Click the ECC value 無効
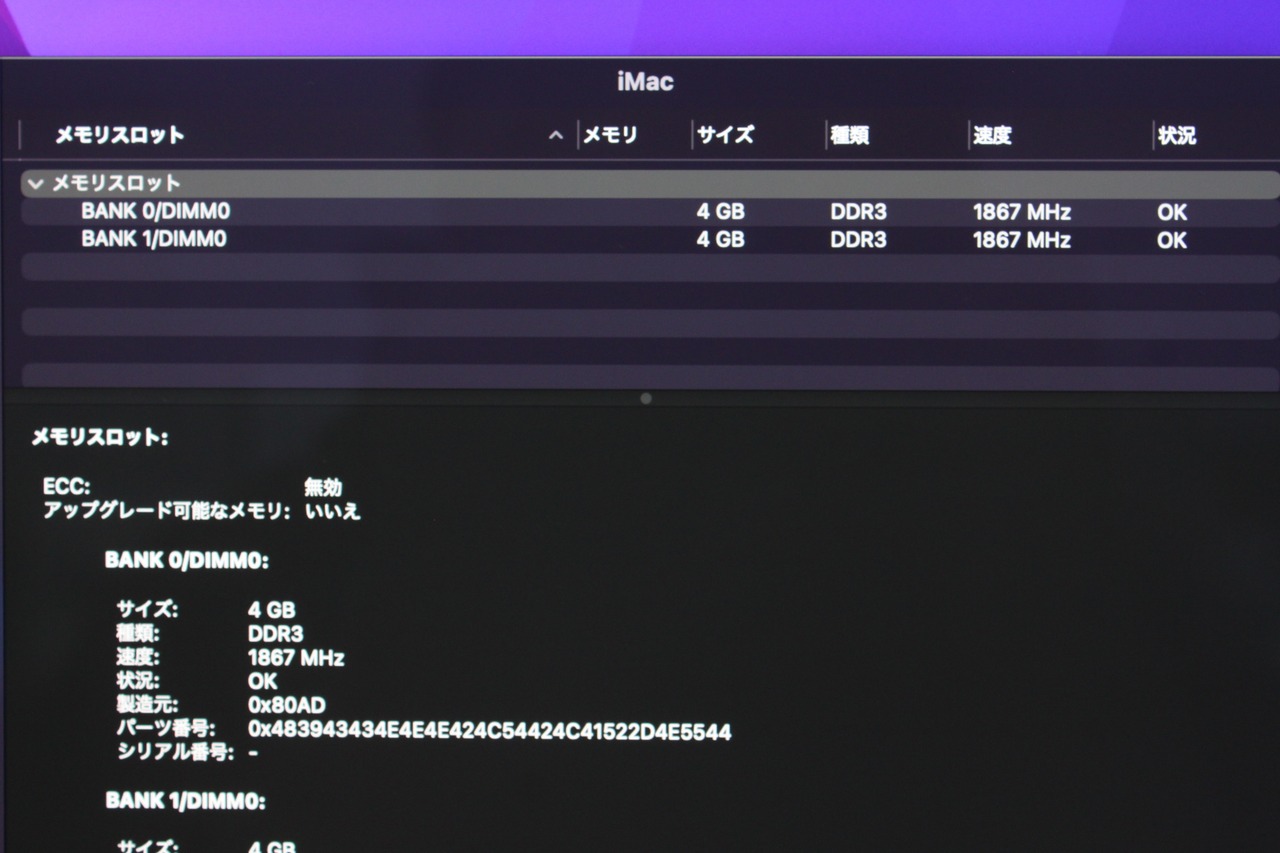Image resolution: width=1280 pixels, height=853 pixels. pos(323,487)
